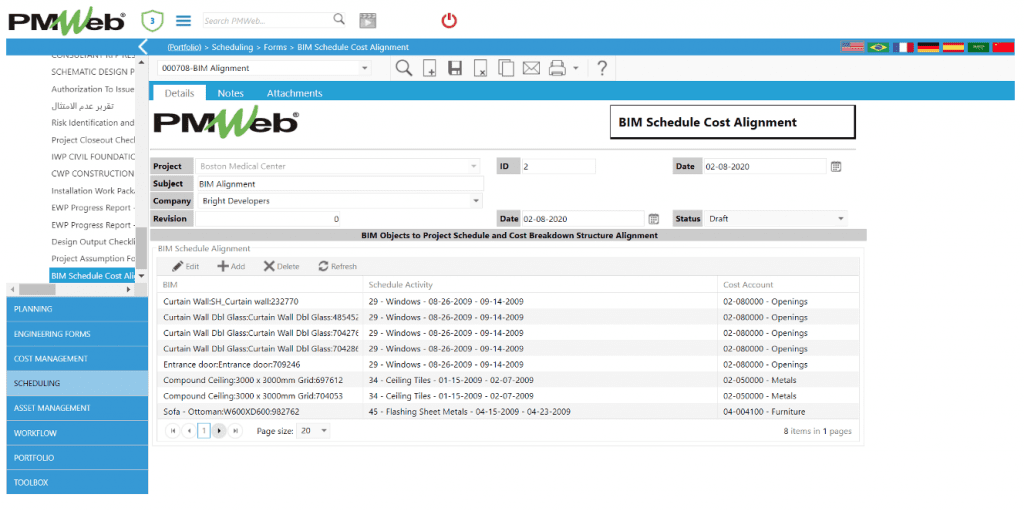Select BIM Schedule Cost Alignment in sidebar list
Viewport: 1024px width, 511px height.
pyautogui.click(x=92, y=276)
